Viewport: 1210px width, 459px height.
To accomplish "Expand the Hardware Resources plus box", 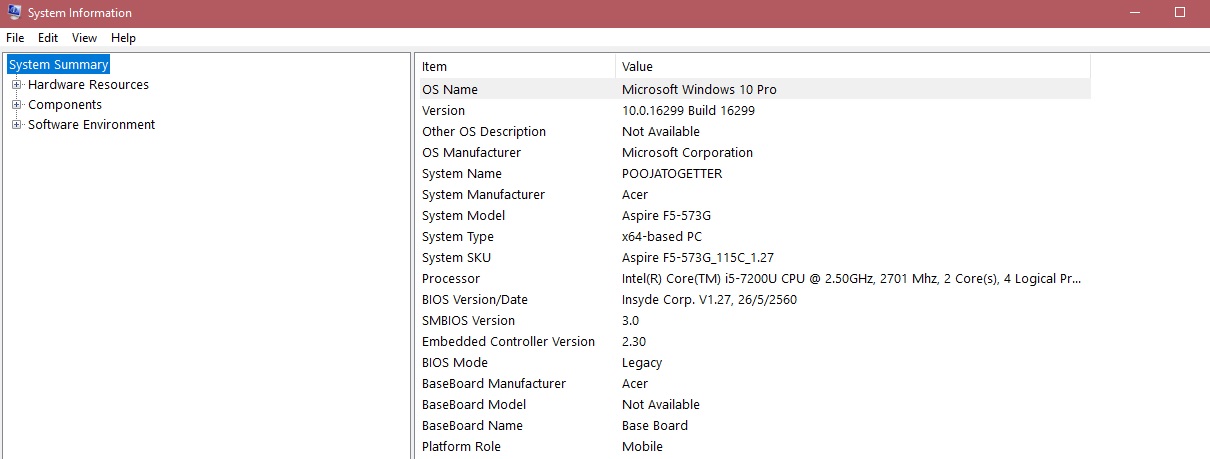I will coord(16,85).
